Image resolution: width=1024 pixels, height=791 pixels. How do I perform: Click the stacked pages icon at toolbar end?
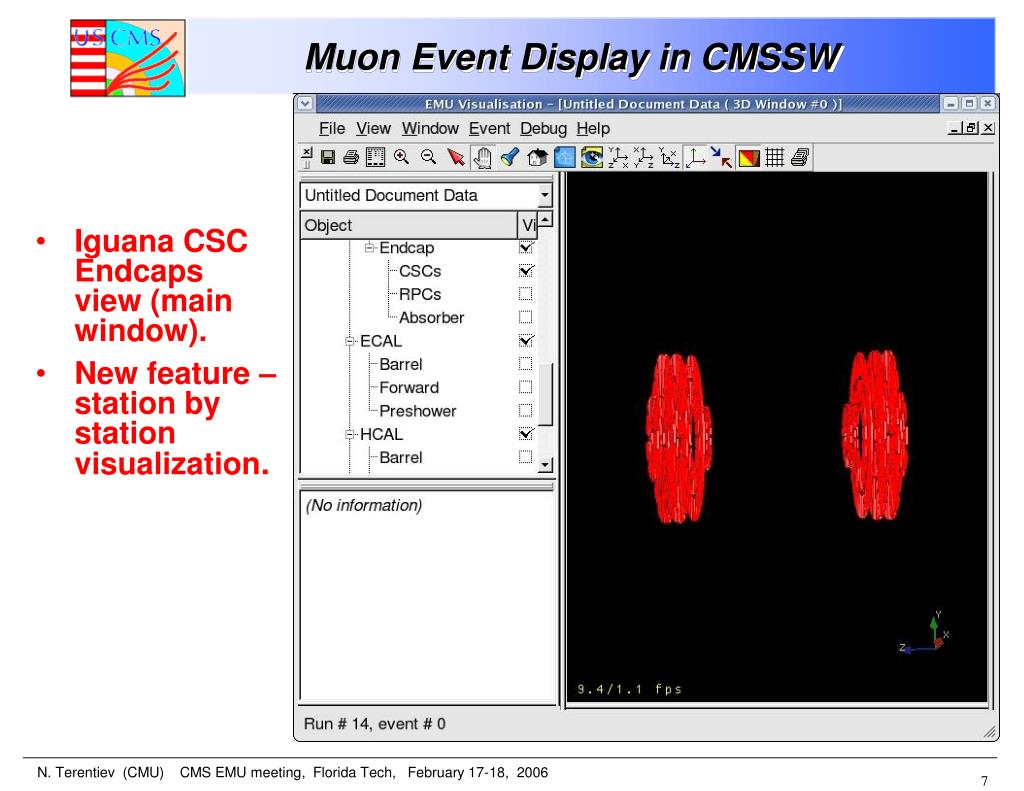click(x=800, y=157)
